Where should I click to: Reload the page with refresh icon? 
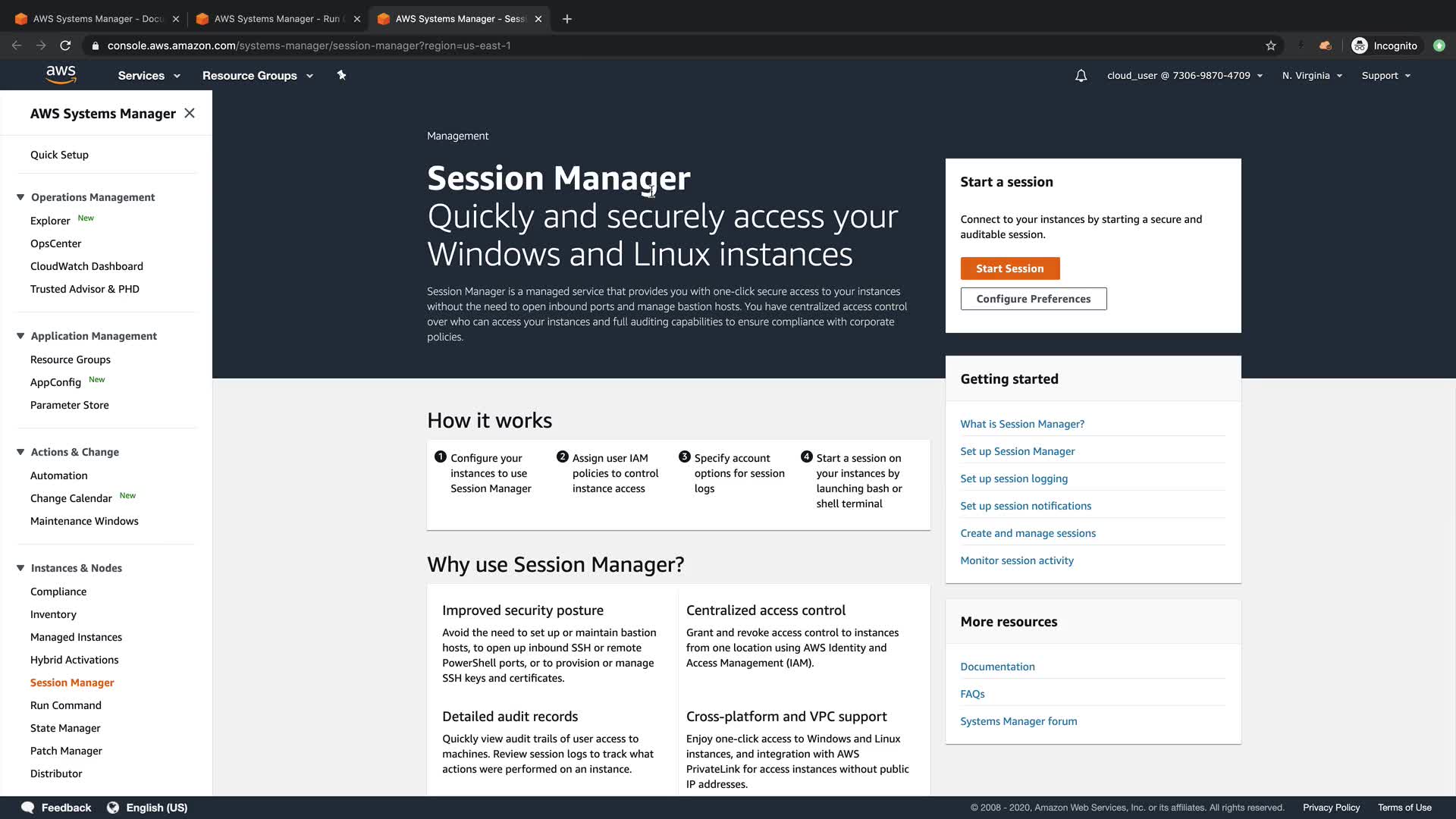65,45
